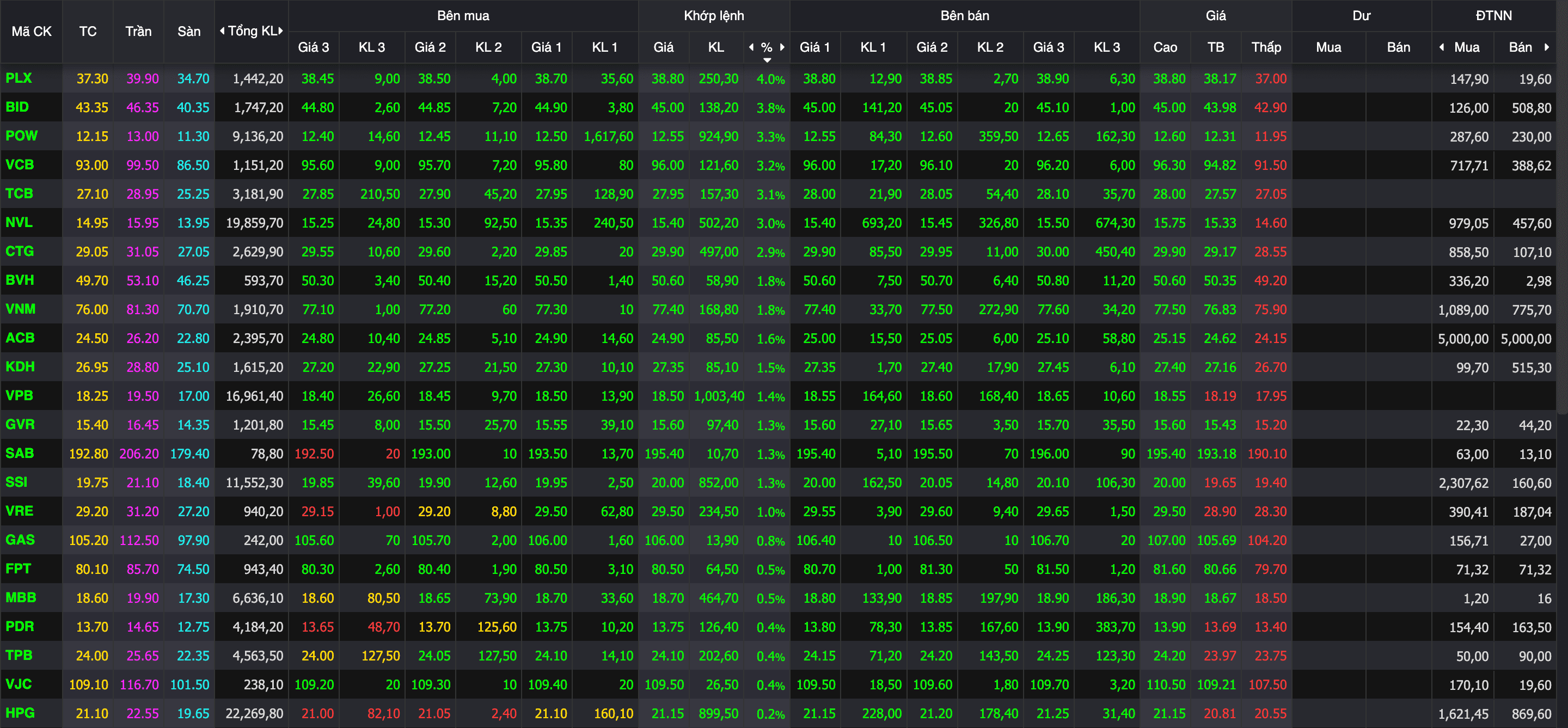The height and width of the screenshot is (728, 1568).
Task: Click the Giá group header
Action: [x=1216, y=16]
